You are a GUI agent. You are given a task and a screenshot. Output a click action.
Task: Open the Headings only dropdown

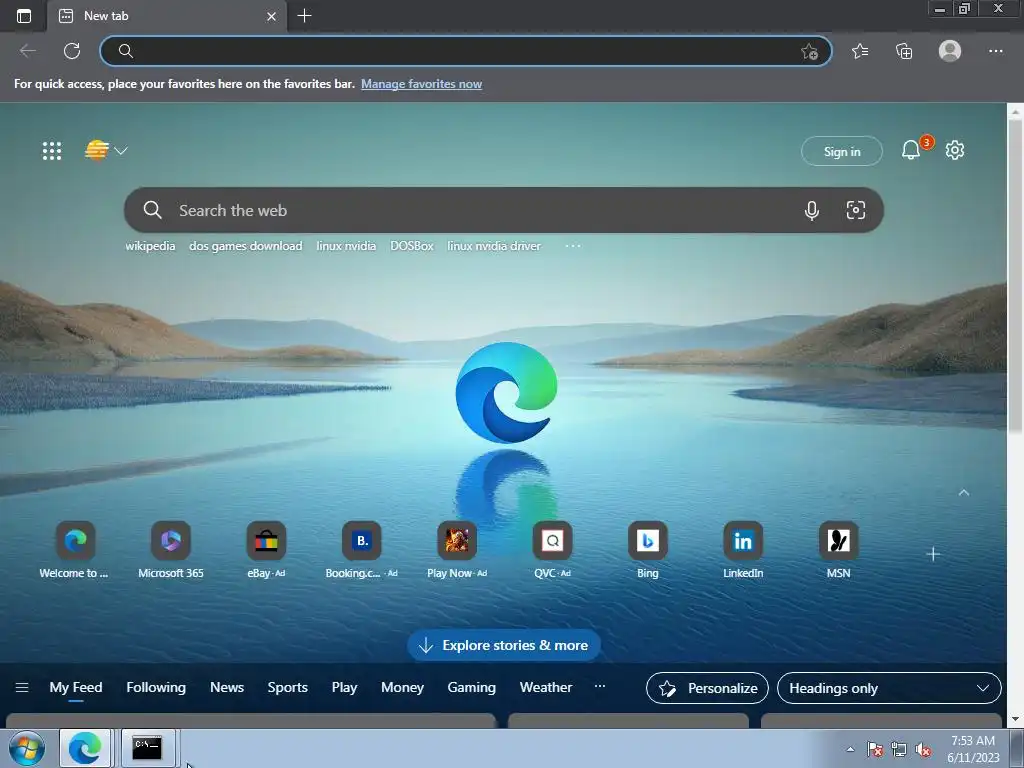pos(889,688)
